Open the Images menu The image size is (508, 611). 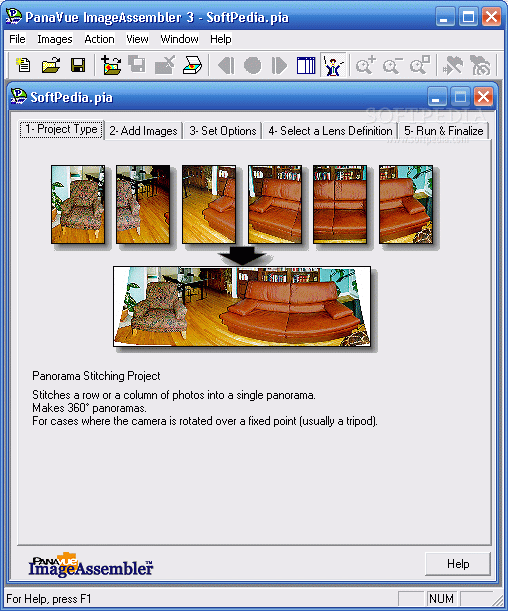[x=55, y=39]
